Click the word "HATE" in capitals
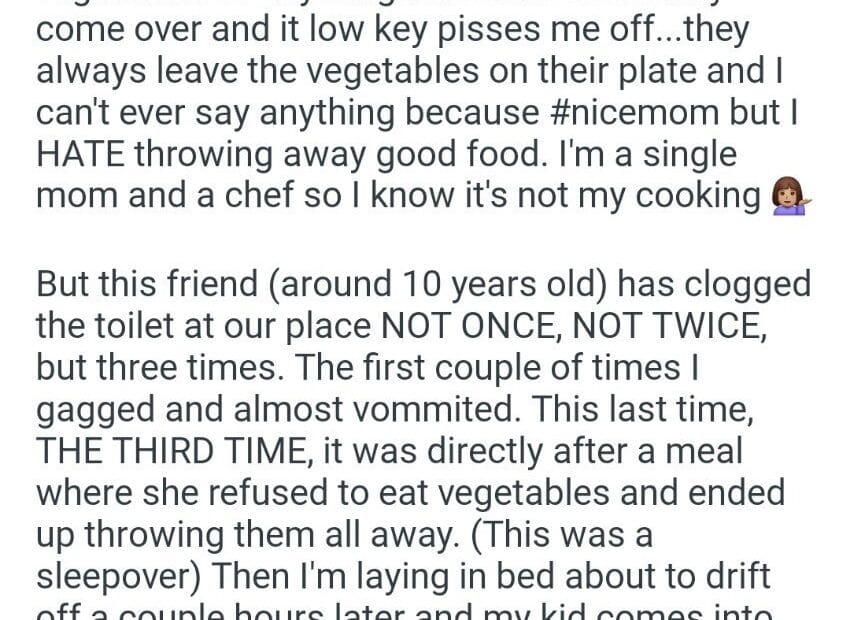Screen dimensions: 850x620 pyautogui.click(x=78, y=155)
